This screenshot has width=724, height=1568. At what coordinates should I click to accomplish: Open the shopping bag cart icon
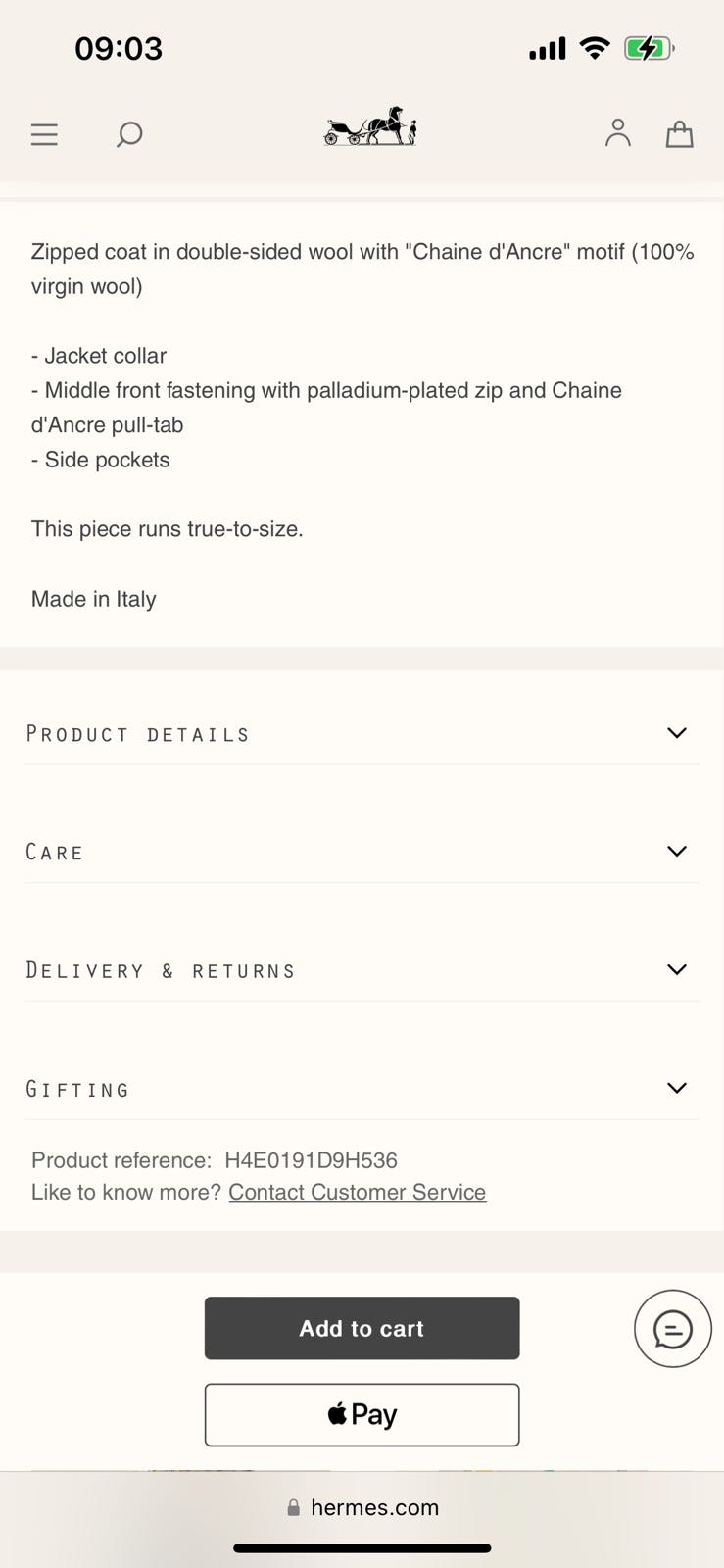[x=679, y=134]
